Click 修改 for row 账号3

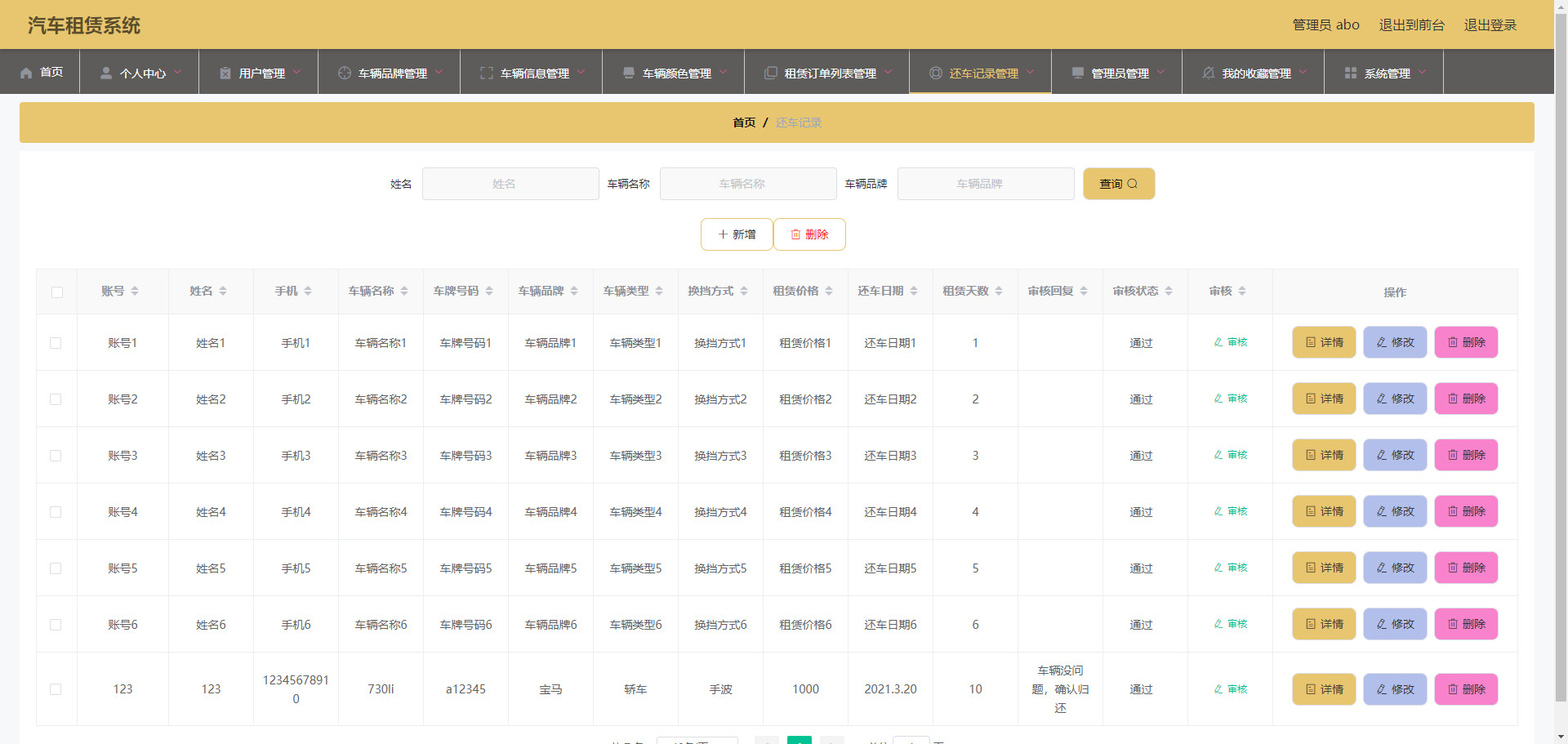tap(1395, 455)
